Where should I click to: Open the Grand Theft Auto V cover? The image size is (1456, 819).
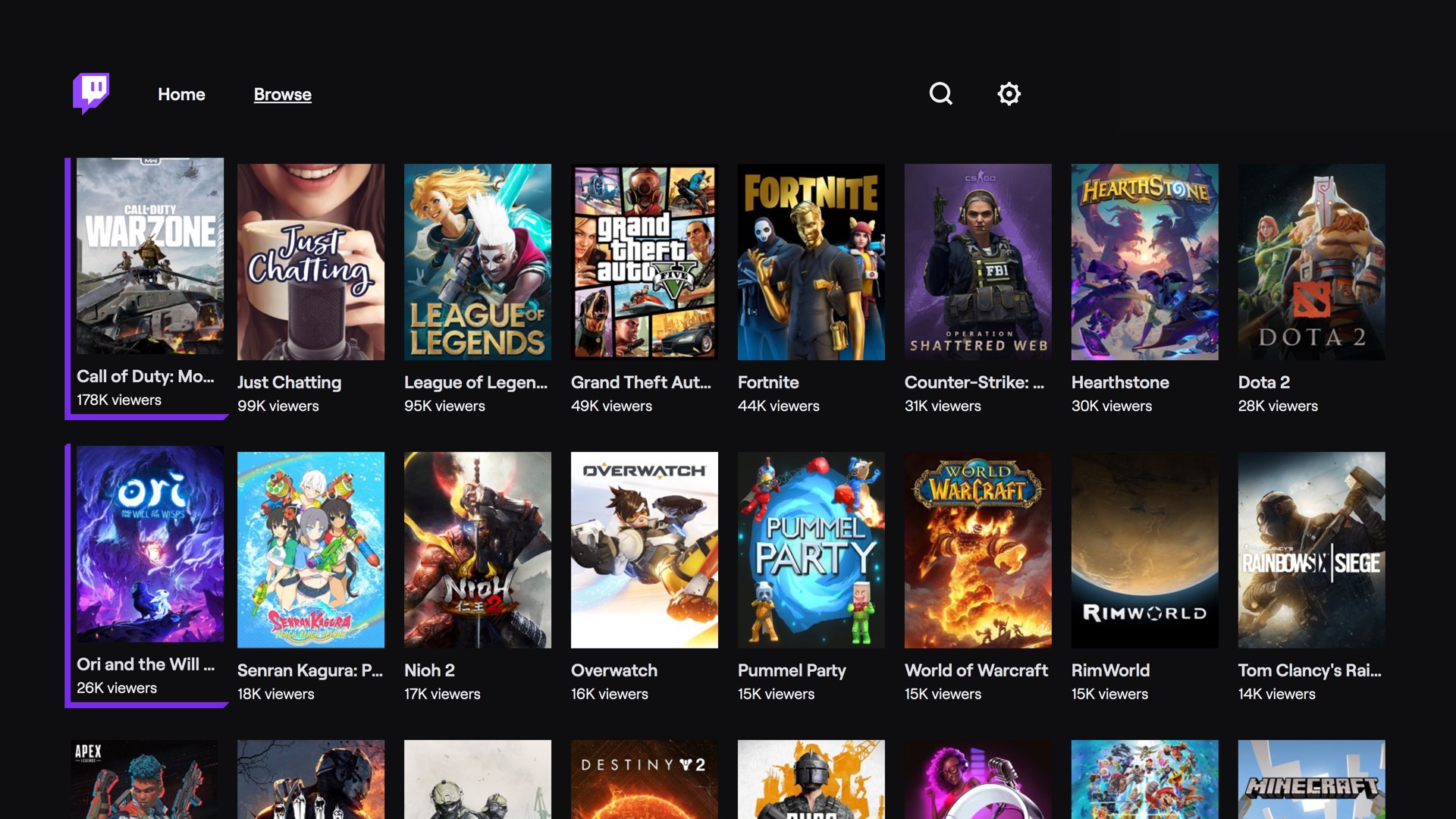644,262
